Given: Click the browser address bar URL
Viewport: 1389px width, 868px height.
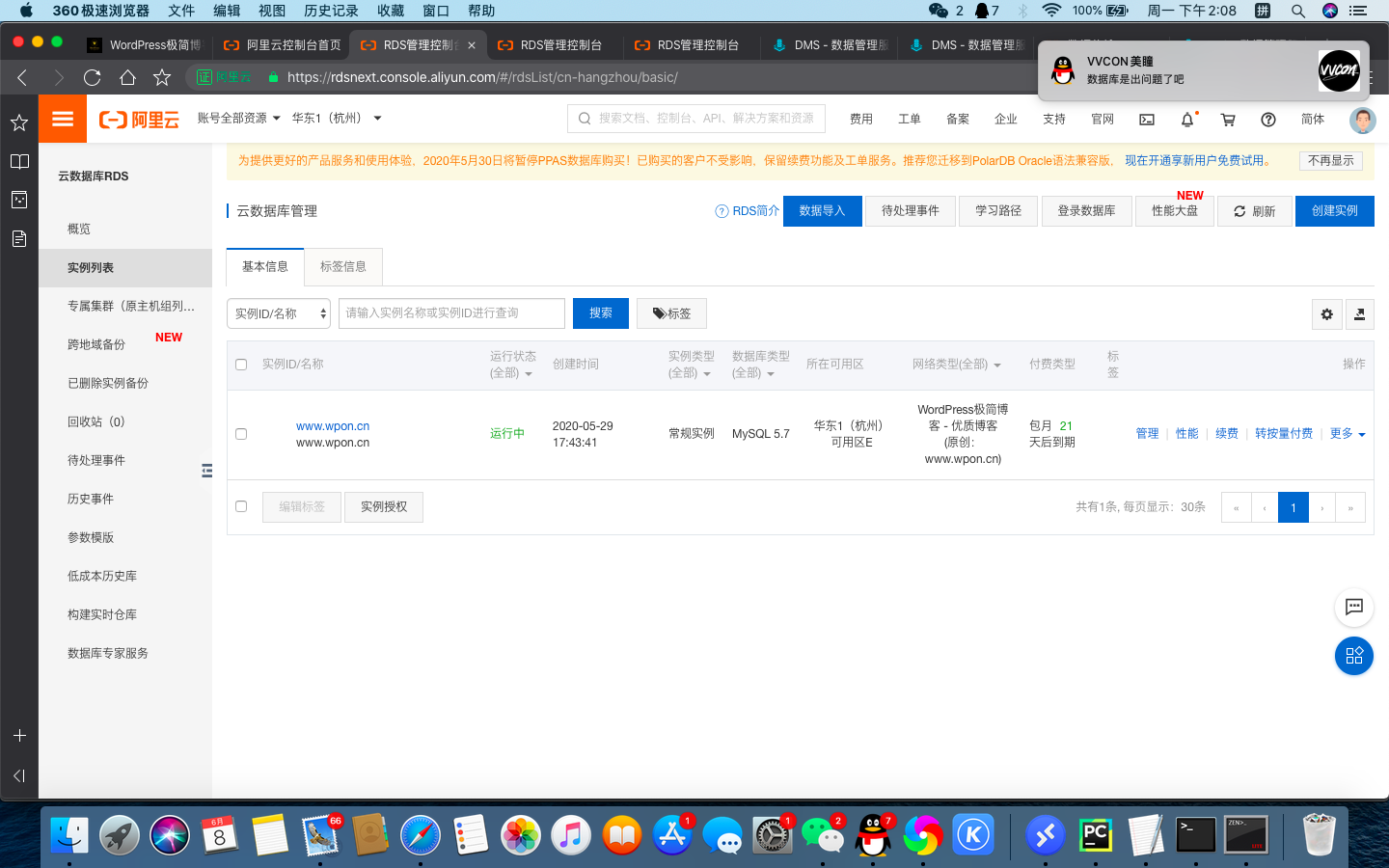Looking at the screenshot, I should tap(482, 77).
